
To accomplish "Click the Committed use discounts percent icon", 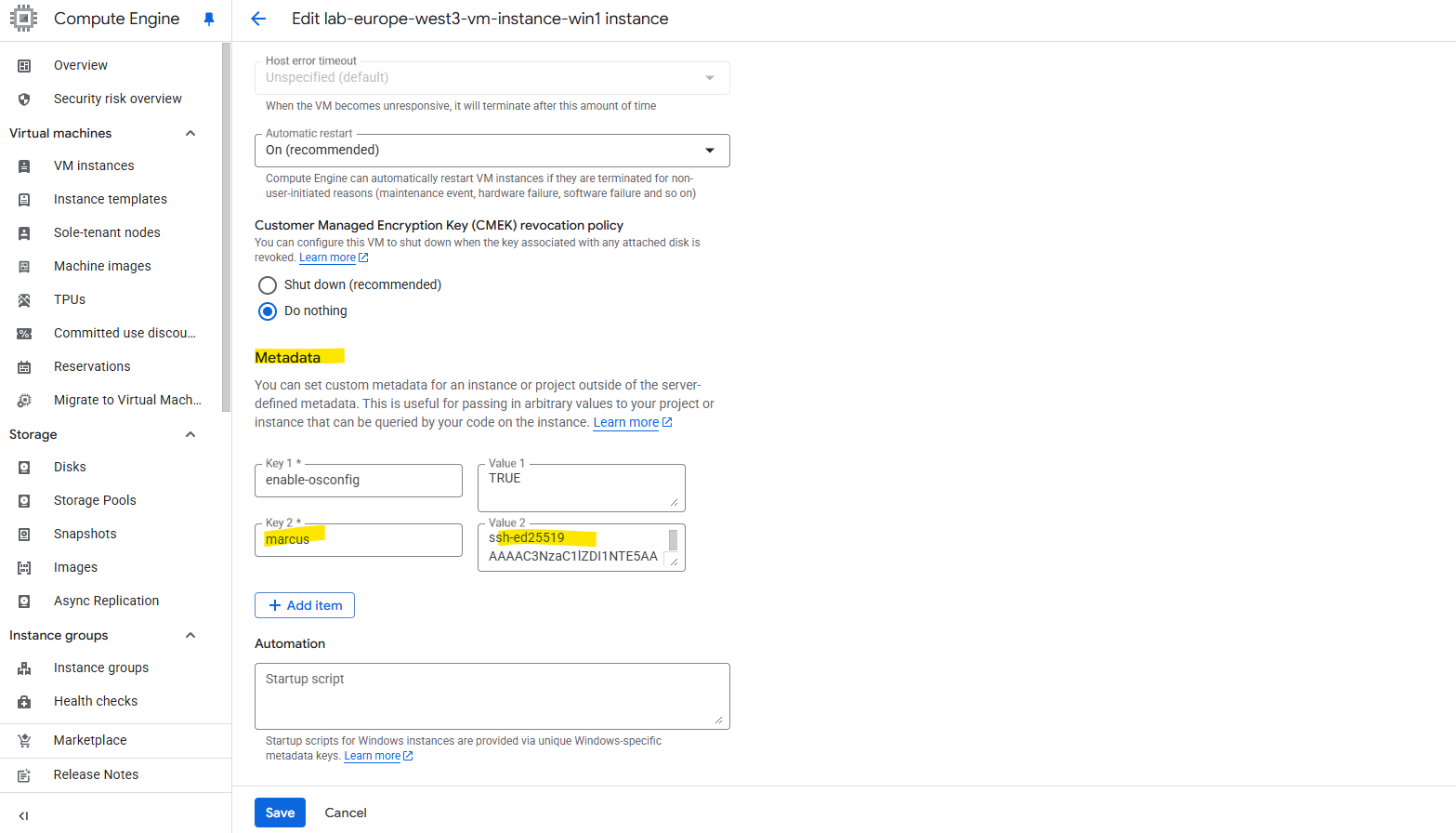I will (24, 333).
